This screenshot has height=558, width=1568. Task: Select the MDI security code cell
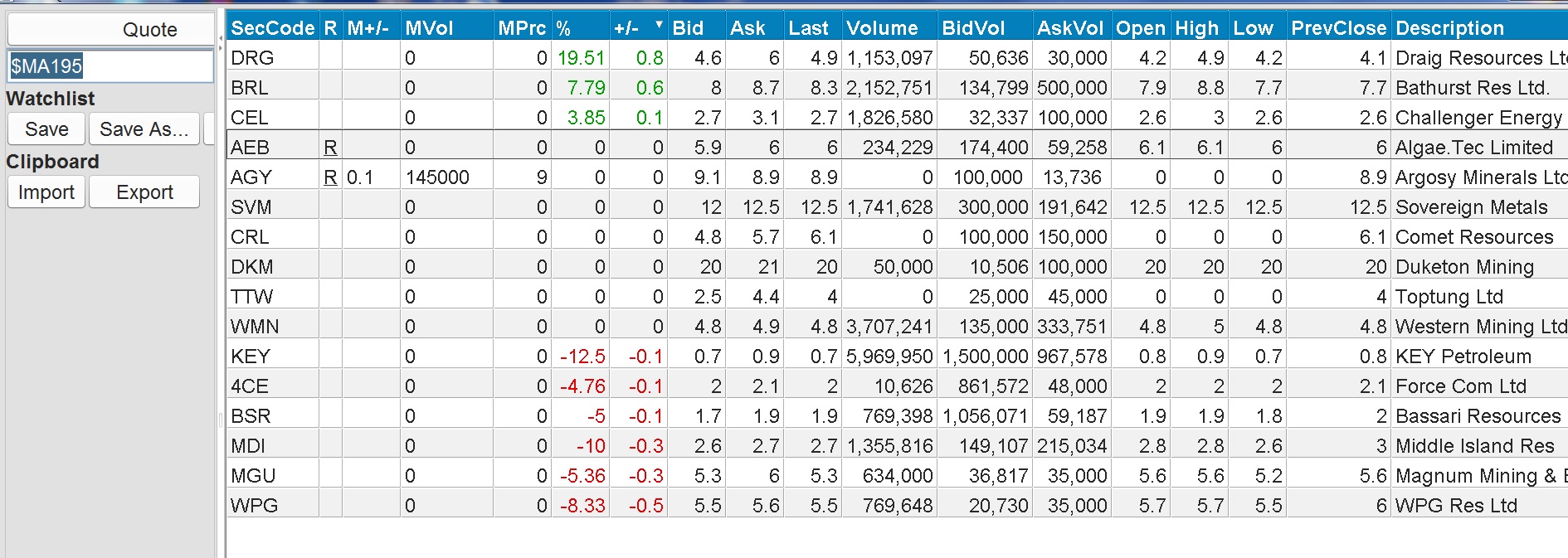pyautogui.click(x=272, y=446)
